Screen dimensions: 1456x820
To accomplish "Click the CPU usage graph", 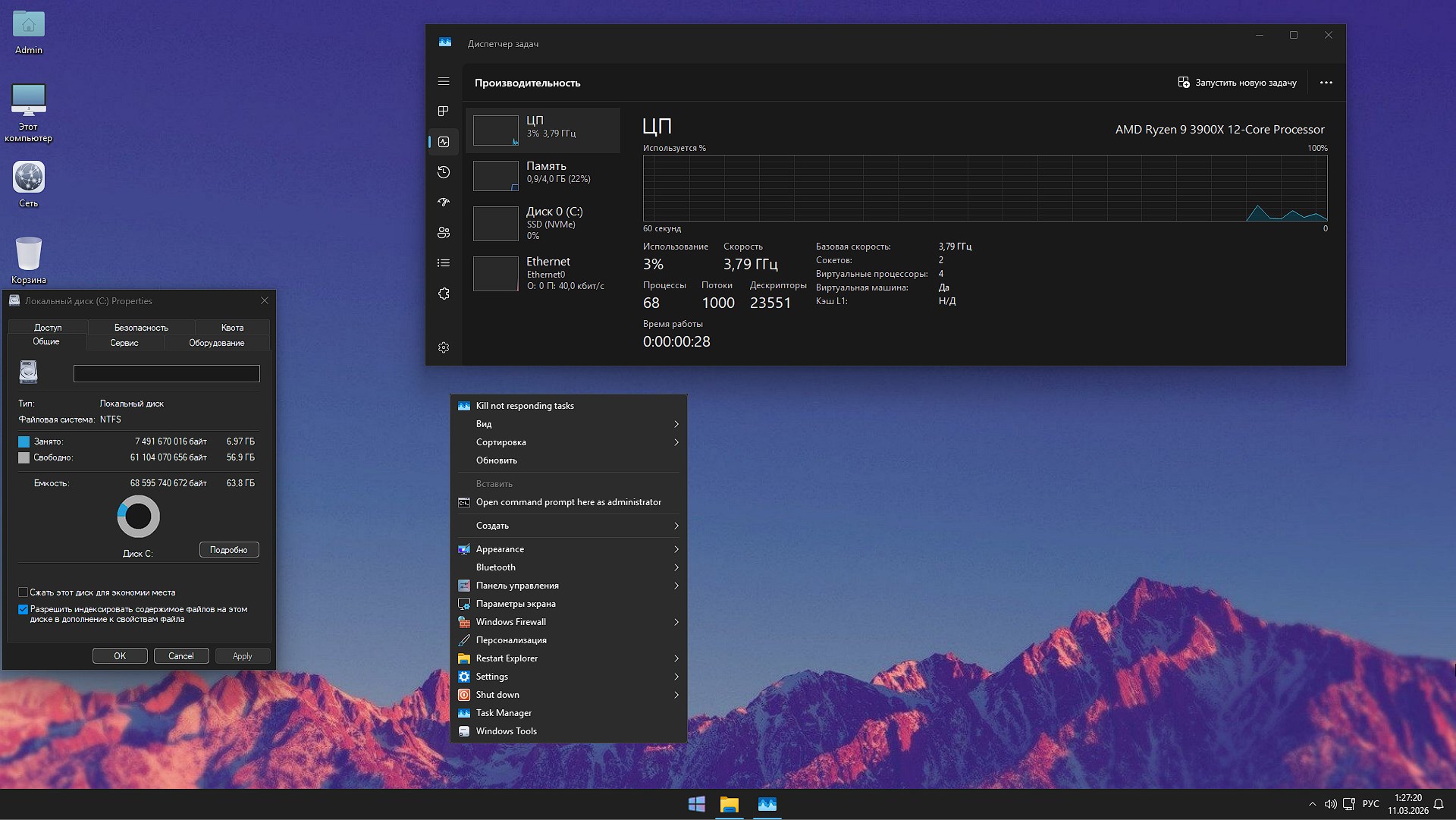I will (985, 188).
